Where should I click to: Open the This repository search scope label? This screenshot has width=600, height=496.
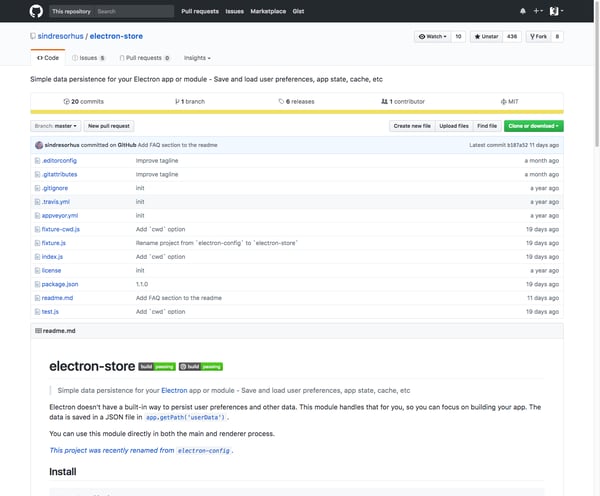tap(72, 11)
